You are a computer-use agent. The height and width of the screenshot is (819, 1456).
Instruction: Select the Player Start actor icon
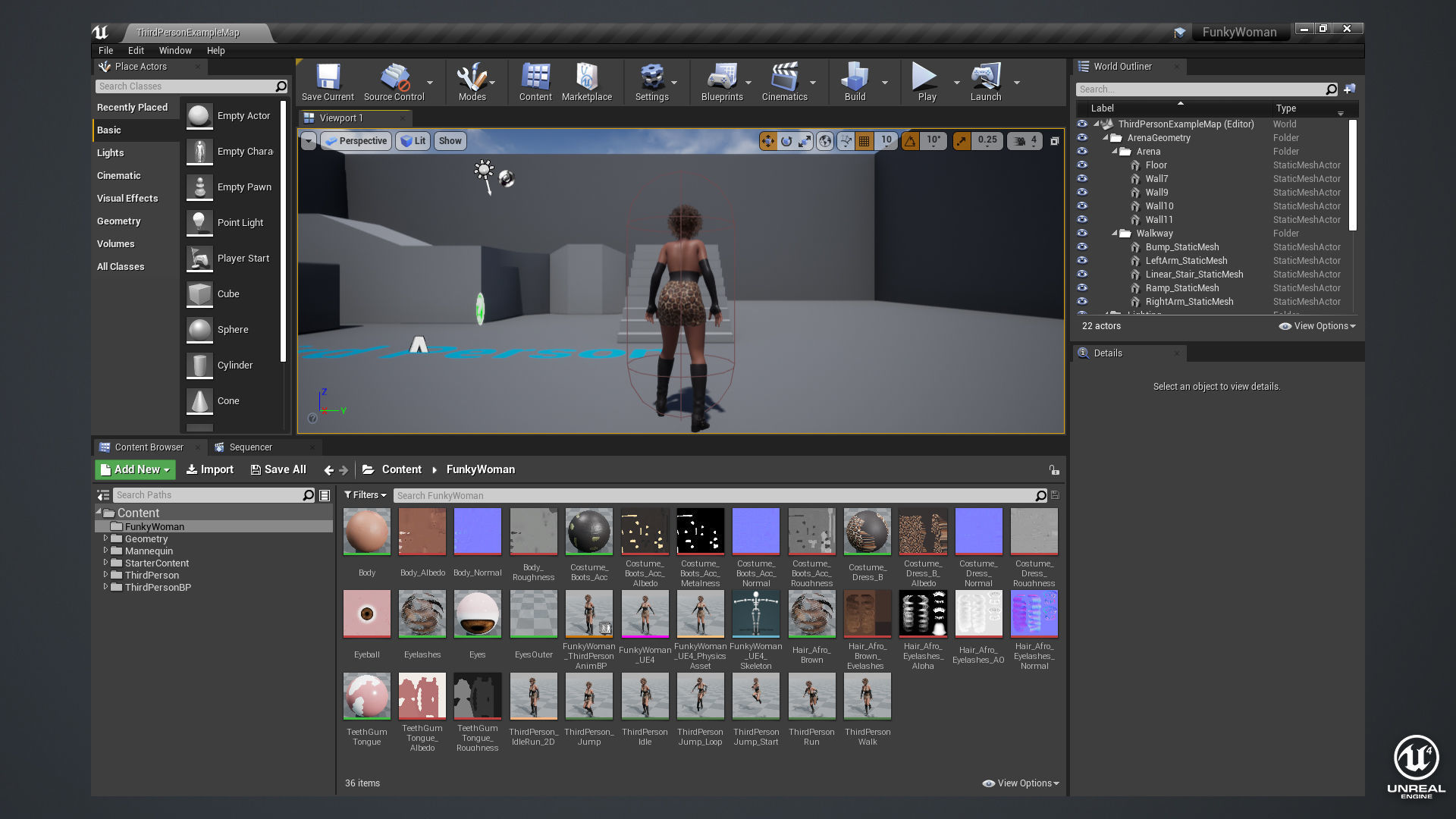pyautogui.click(x=199, y=259)
